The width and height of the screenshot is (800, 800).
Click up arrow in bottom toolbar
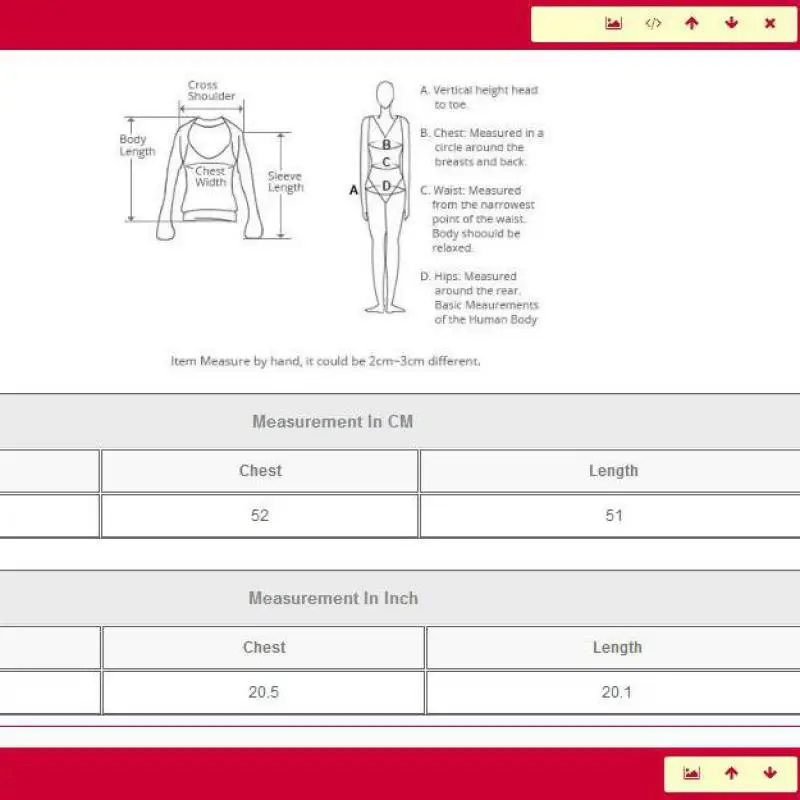[732, 773]
